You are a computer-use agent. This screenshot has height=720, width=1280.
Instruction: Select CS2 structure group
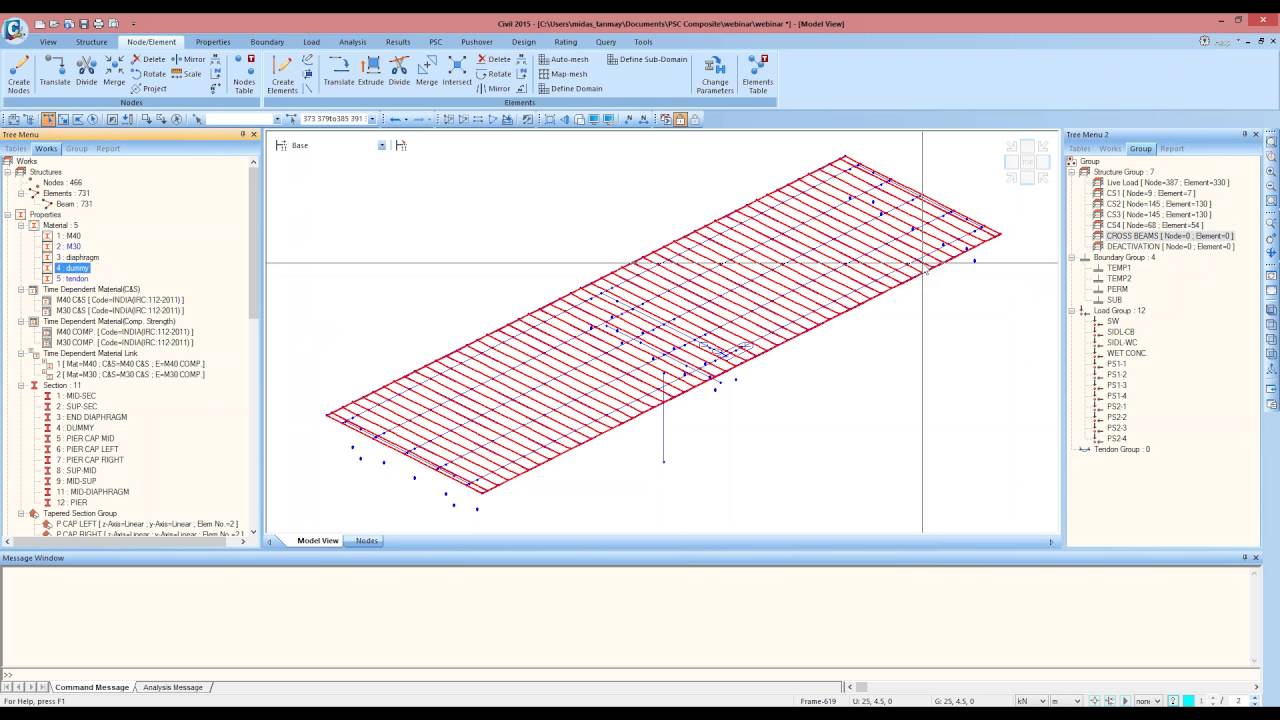[x=1158, y=204]
